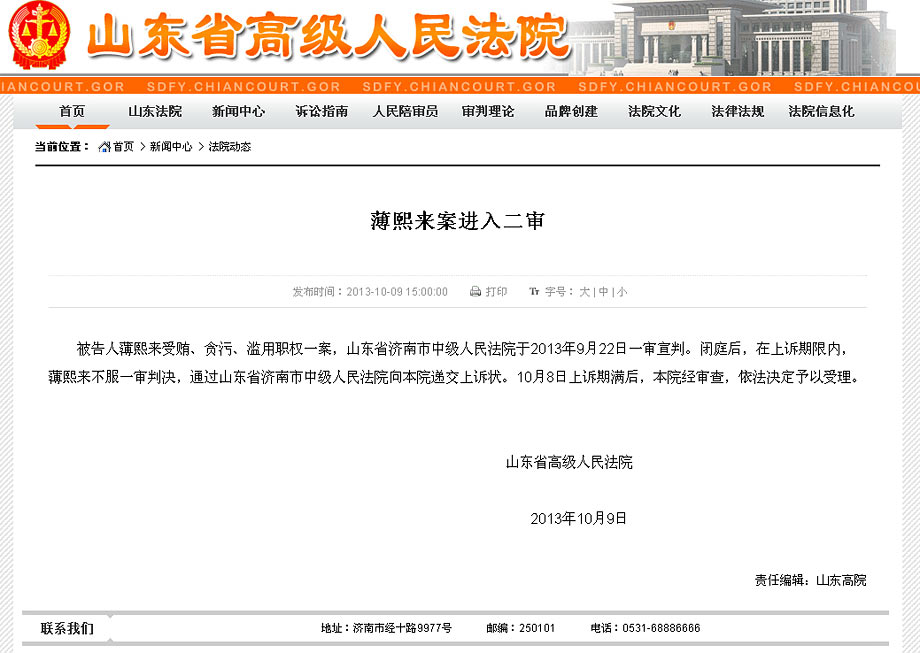Viewport: 920px width, 653px height.
Task: Set font size to 小
Action: click(622, 292)
